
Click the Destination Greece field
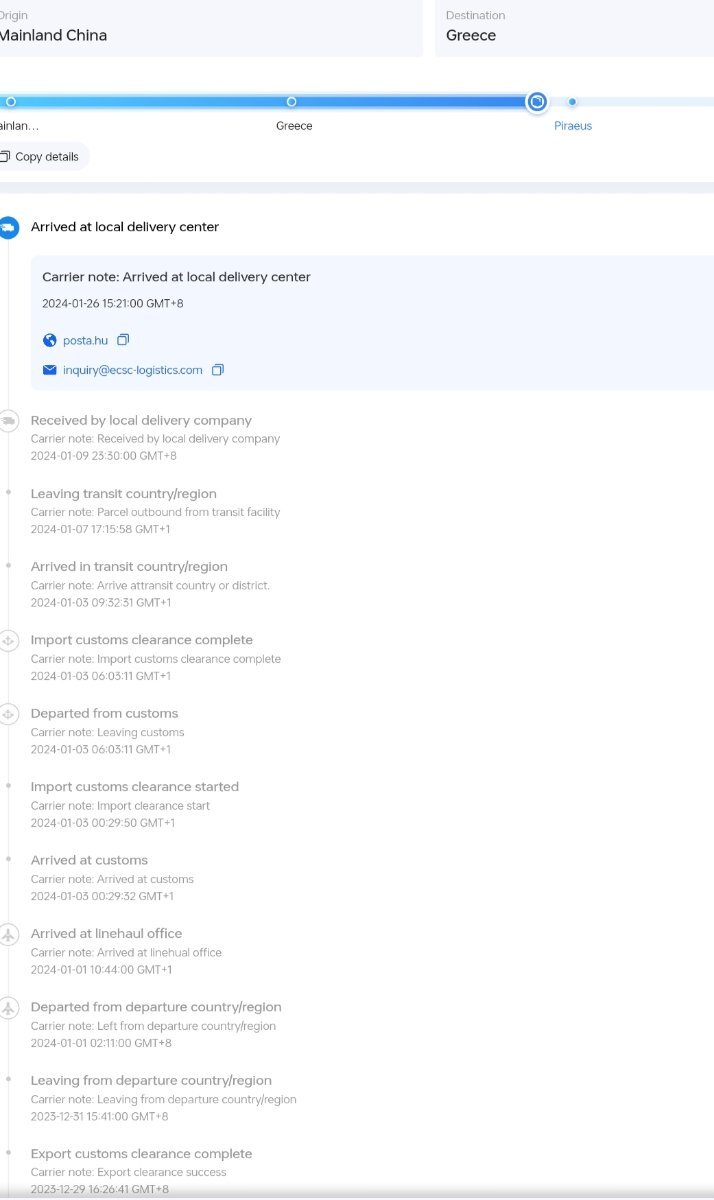click(574, 28)
